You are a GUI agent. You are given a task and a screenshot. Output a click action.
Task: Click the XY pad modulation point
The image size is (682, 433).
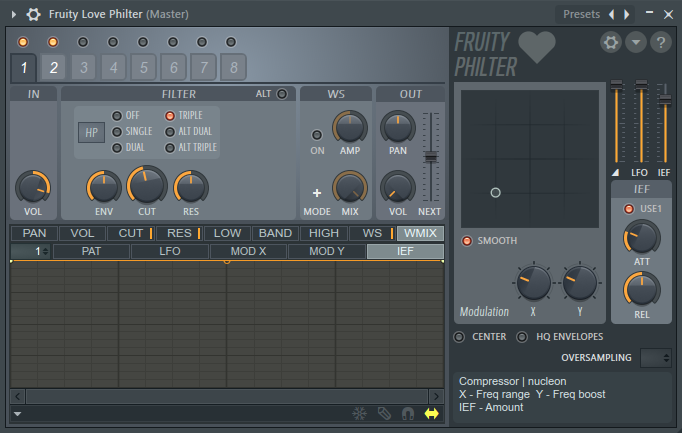coord(495,193)
